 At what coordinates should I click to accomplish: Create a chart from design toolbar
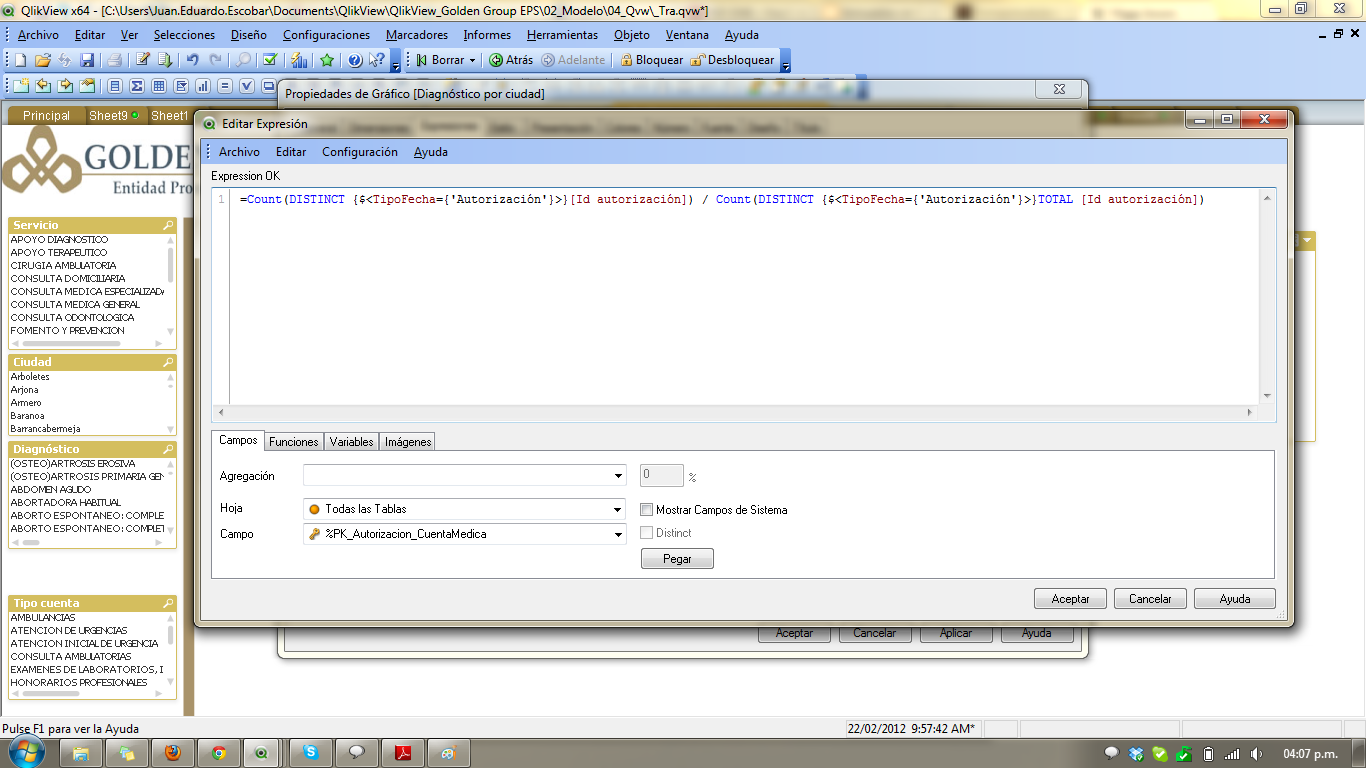point(203,86)
